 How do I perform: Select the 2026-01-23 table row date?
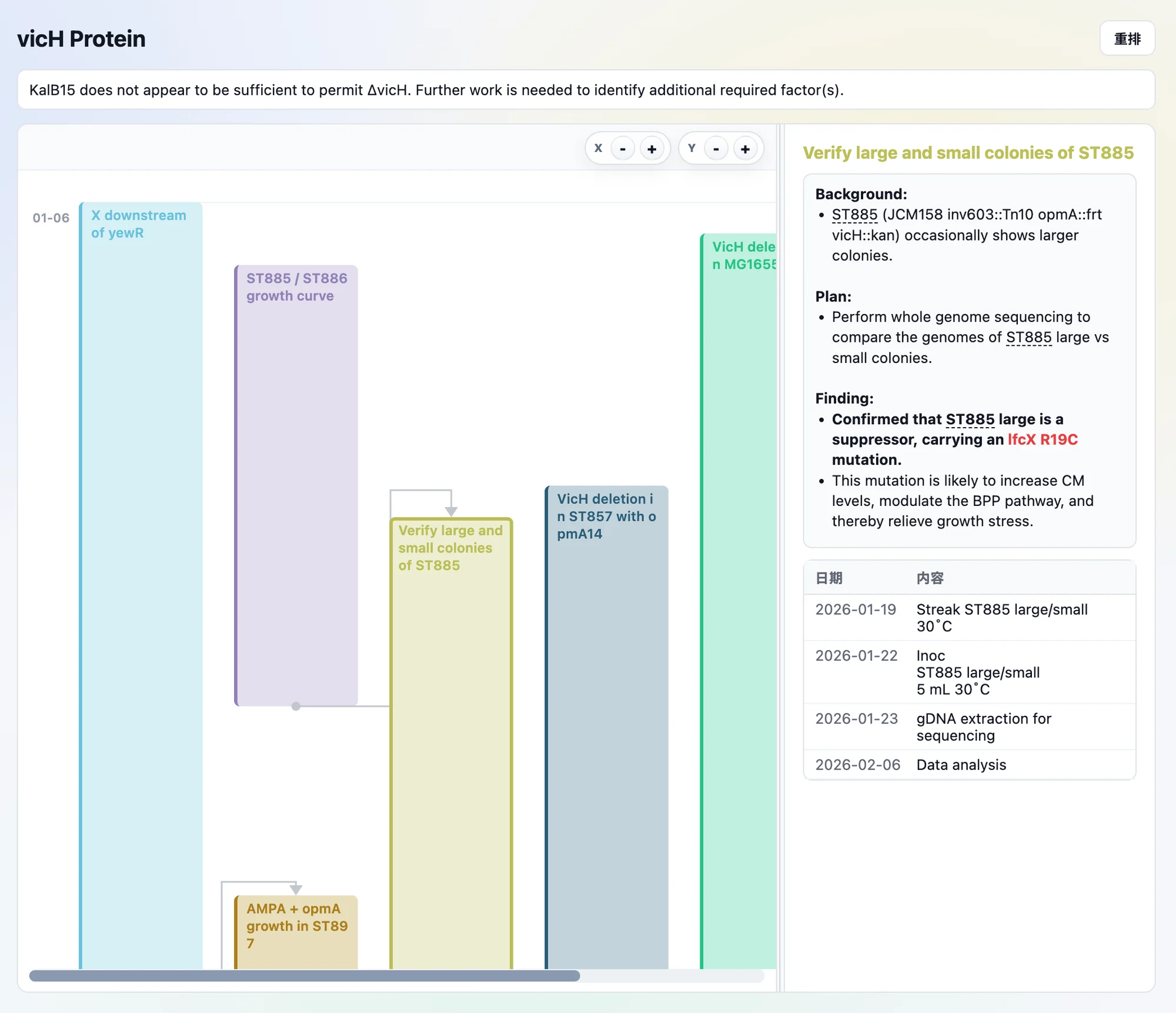[856, 718]
